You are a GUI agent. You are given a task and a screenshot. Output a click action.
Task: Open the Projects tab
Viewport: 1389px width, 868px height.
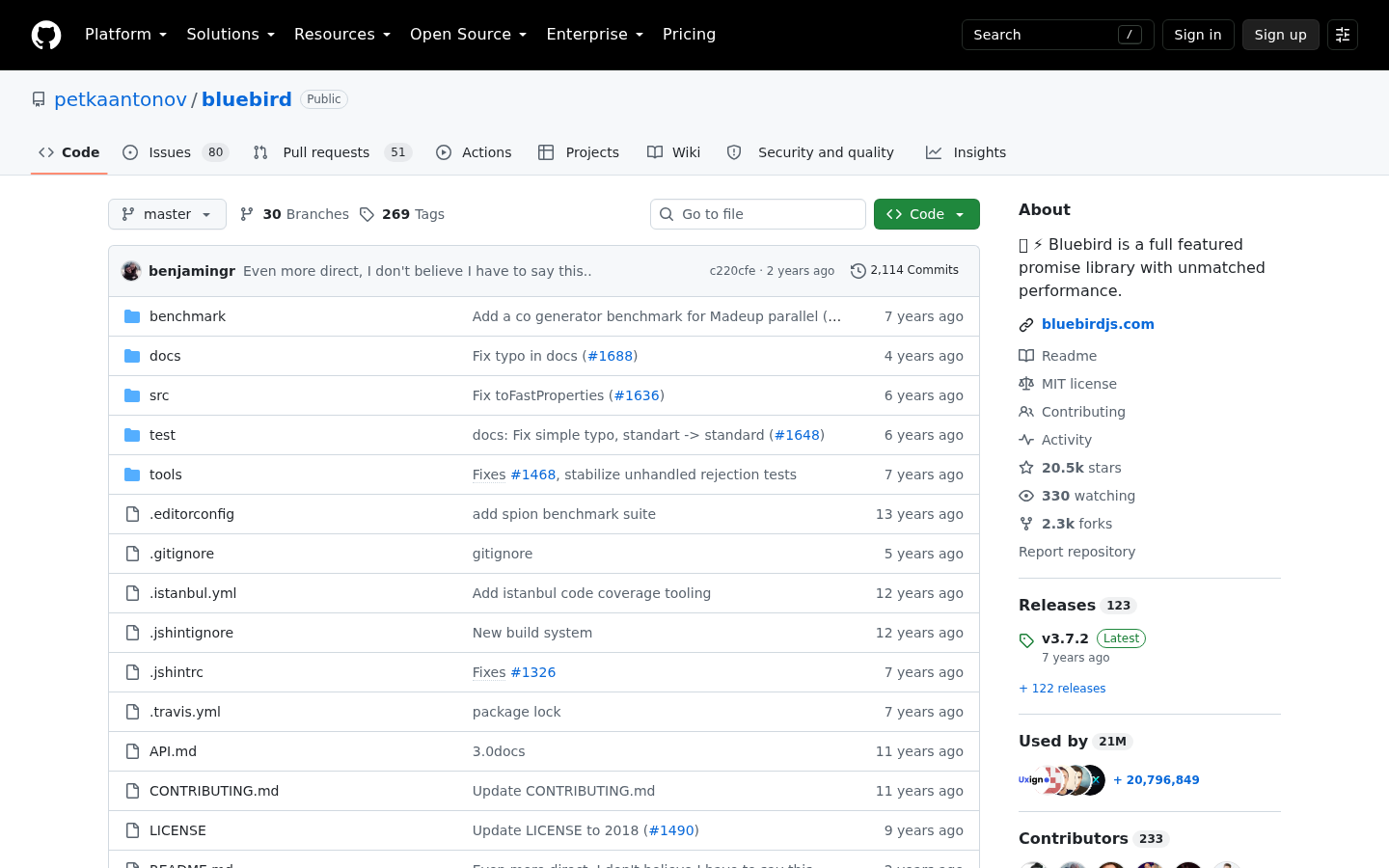(579, 152)
